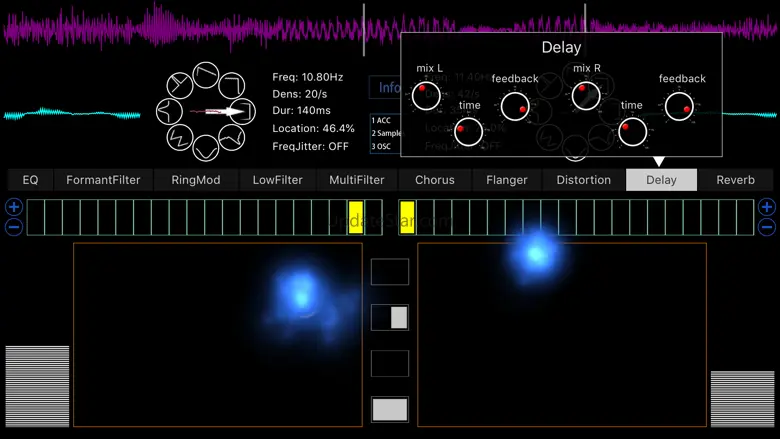Pick the V-shaped waveform at the bottom
The width and height of the screenshot is (780, 439).
(205, 148)
